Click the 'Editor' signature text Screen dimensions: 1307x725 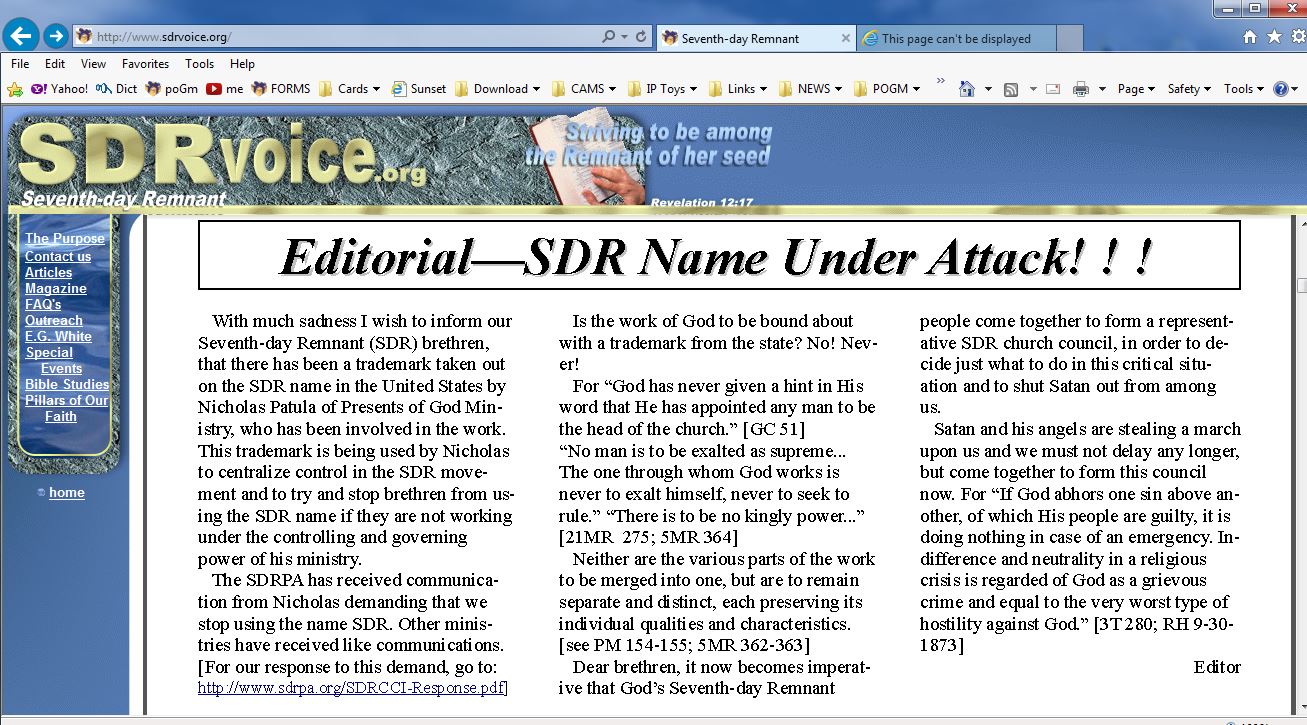(1217, 667)
